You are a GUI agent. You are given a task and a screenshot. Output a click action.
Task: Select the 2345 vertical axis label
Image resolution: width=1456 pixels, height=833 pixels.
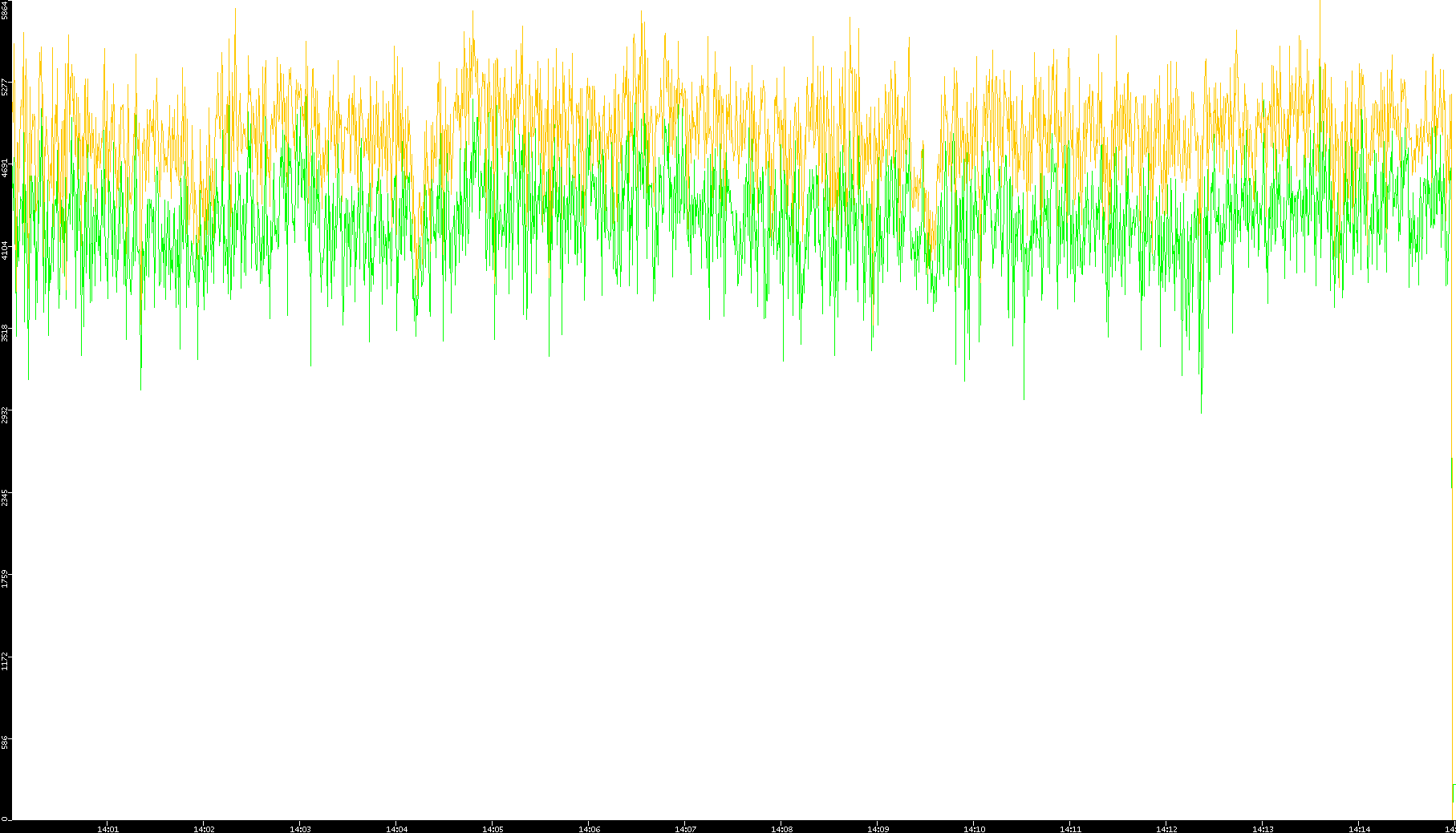tap(6, 497)
